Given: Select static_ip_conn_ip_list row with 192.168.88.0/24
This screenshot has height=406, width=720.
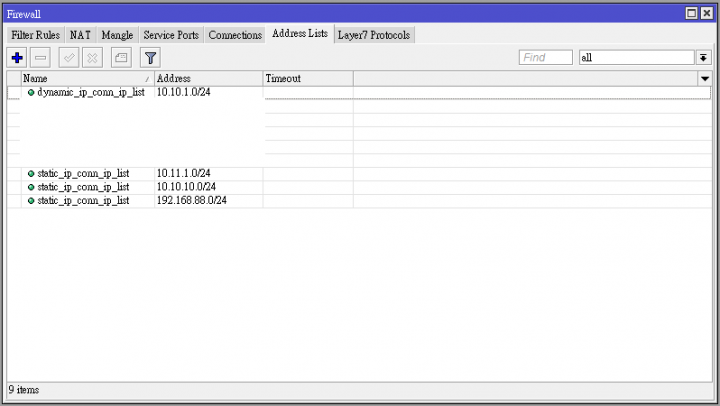Looking at the screenshot, I should click(359, 201).
